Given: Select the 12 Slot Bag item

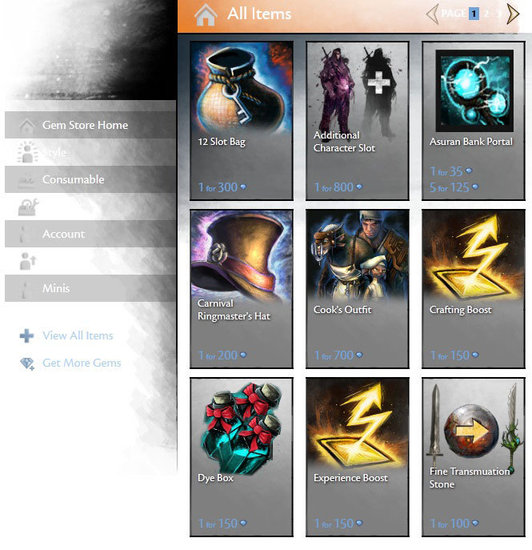Looking at the screenshot, I should click(241, 121).
